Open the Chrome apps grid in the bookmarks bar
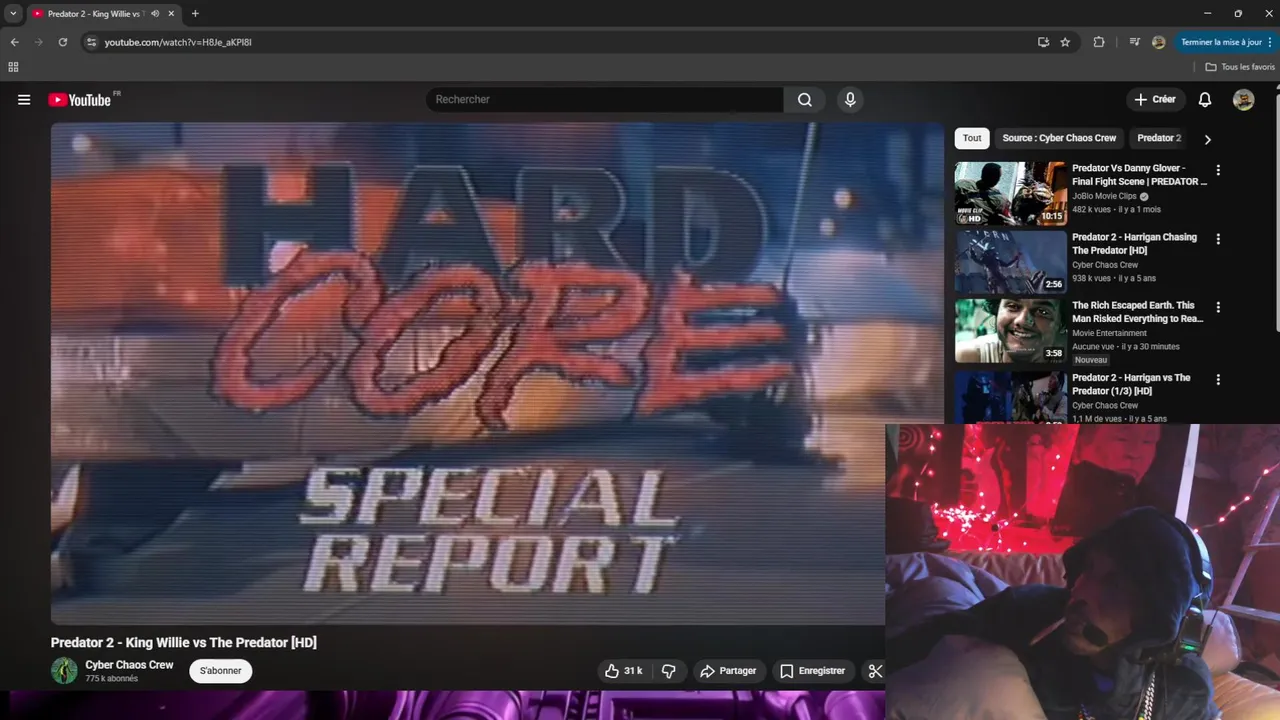 click(13, 67)
